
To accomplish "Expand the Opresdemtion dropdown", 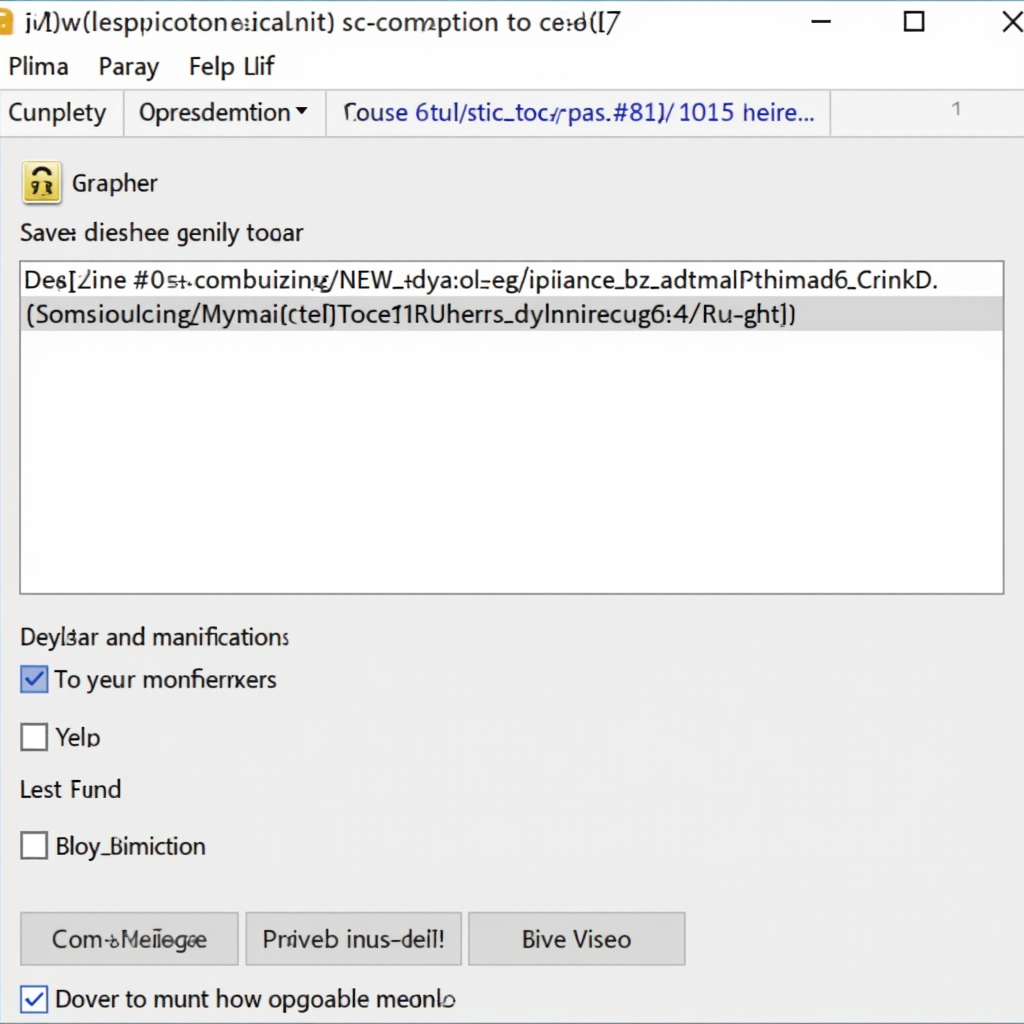I will 224,113.
